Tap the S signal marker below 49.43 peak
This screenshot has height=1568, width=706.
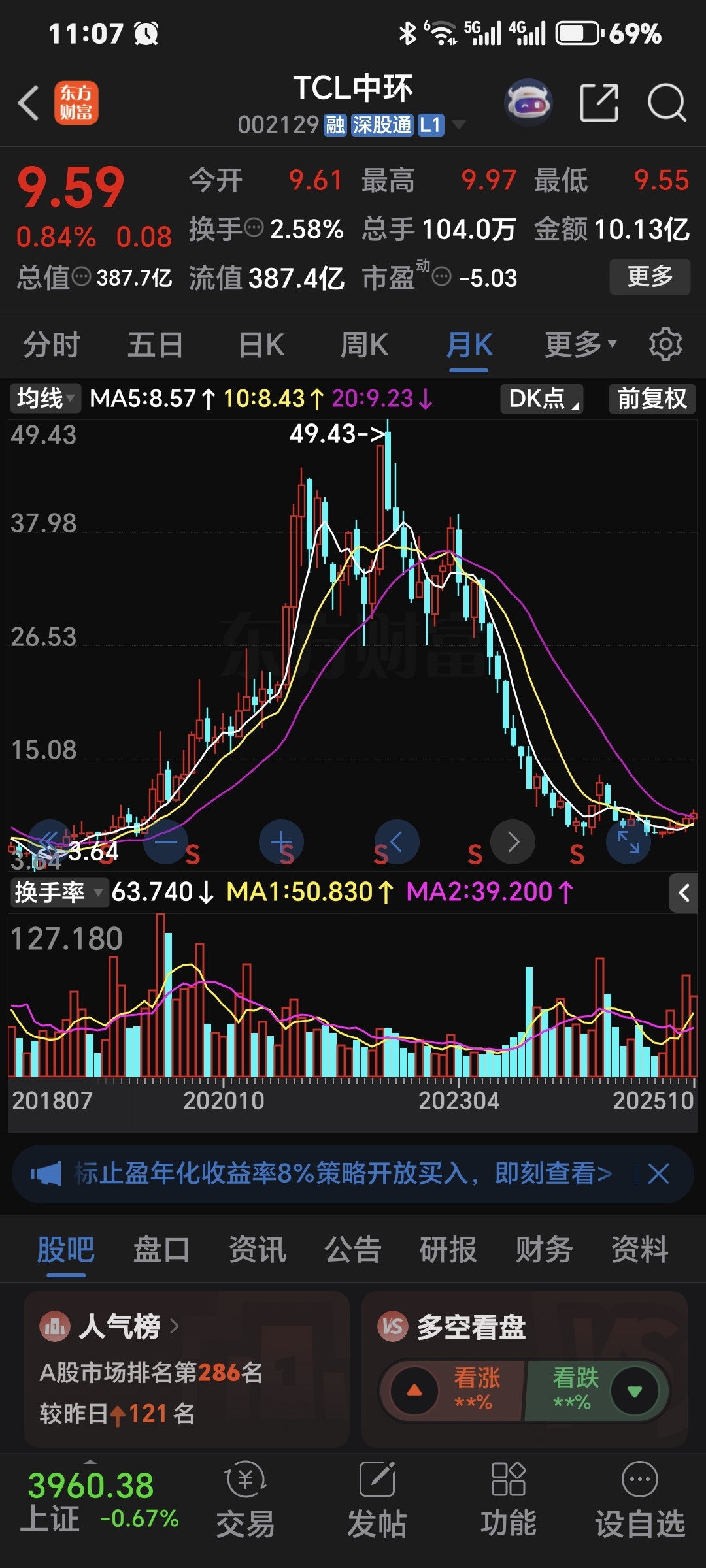pyautogui.click(x=380, y=855)
